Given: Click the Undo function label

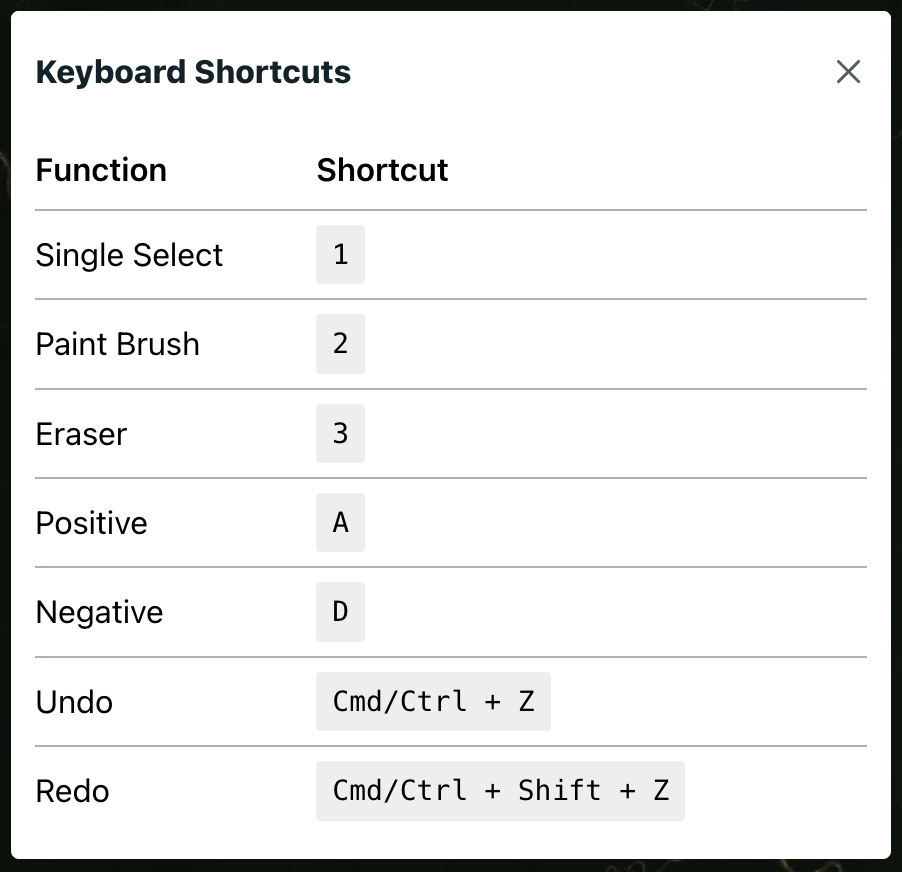Looking at the screenshot, I should pos(74,702).
